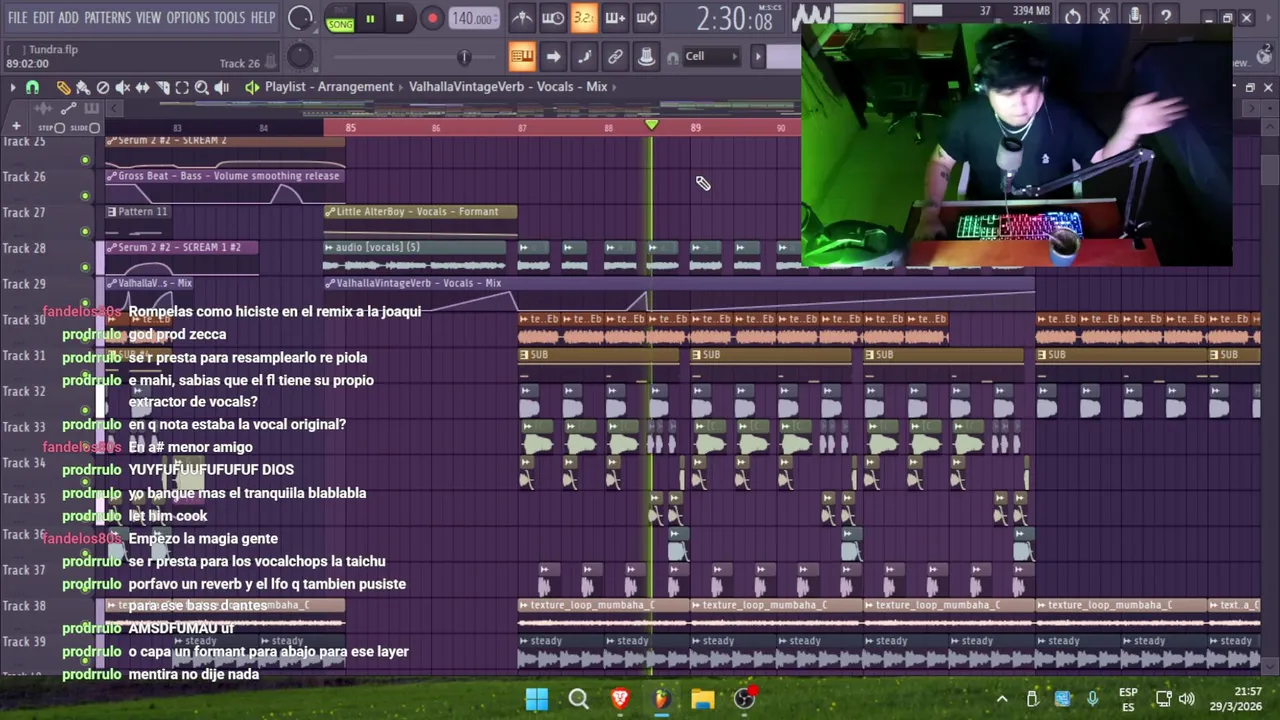Click the playhead marker on timeline

(x=652, y=125)
